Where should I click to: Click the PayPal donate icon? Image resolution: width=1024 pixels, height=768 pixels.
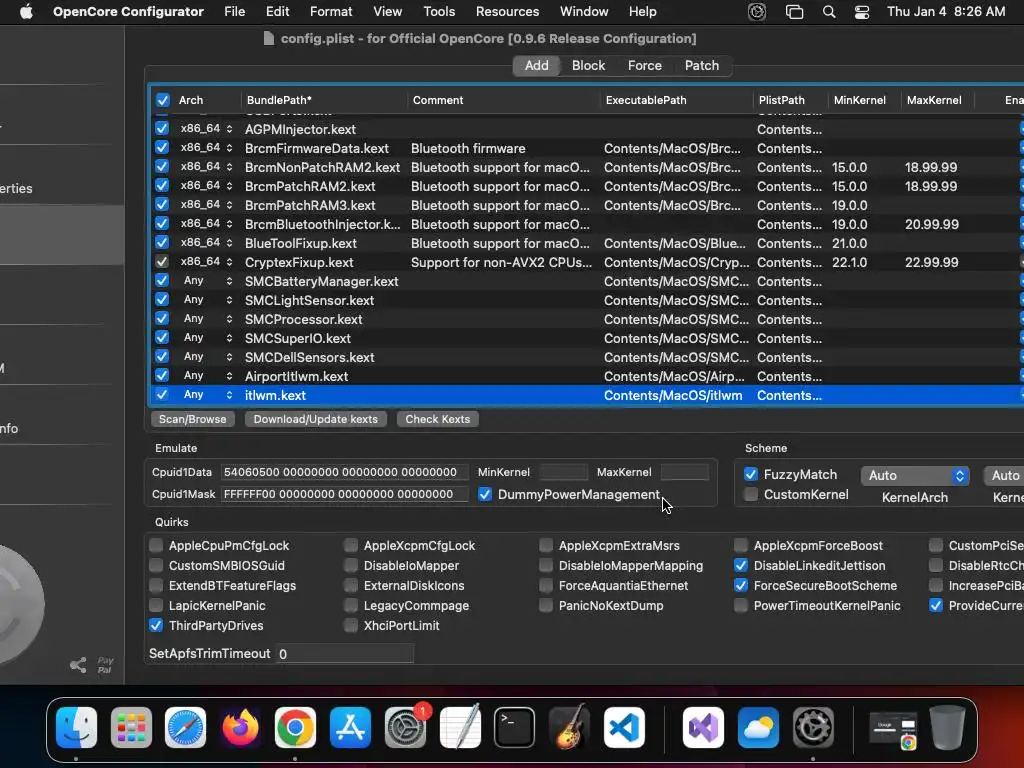[105, 665]
